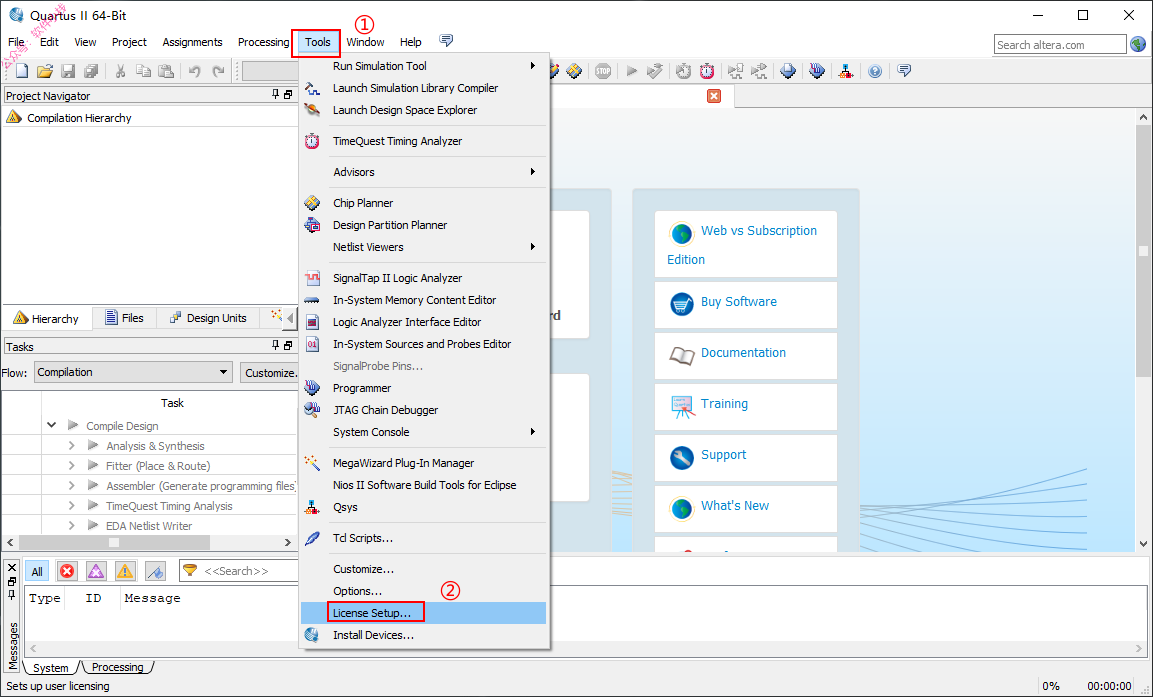Click the Cut scissors icon
This screenshot has width=1153, height=697.
point(120,71)
